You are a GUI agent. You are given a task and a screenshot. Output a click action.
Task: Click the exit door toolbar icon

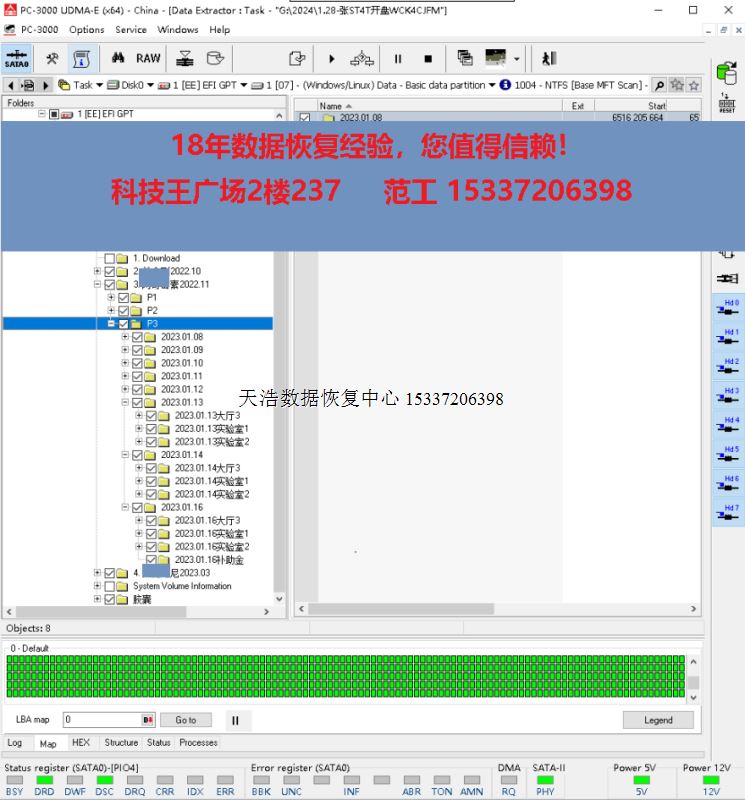point(548,59)
